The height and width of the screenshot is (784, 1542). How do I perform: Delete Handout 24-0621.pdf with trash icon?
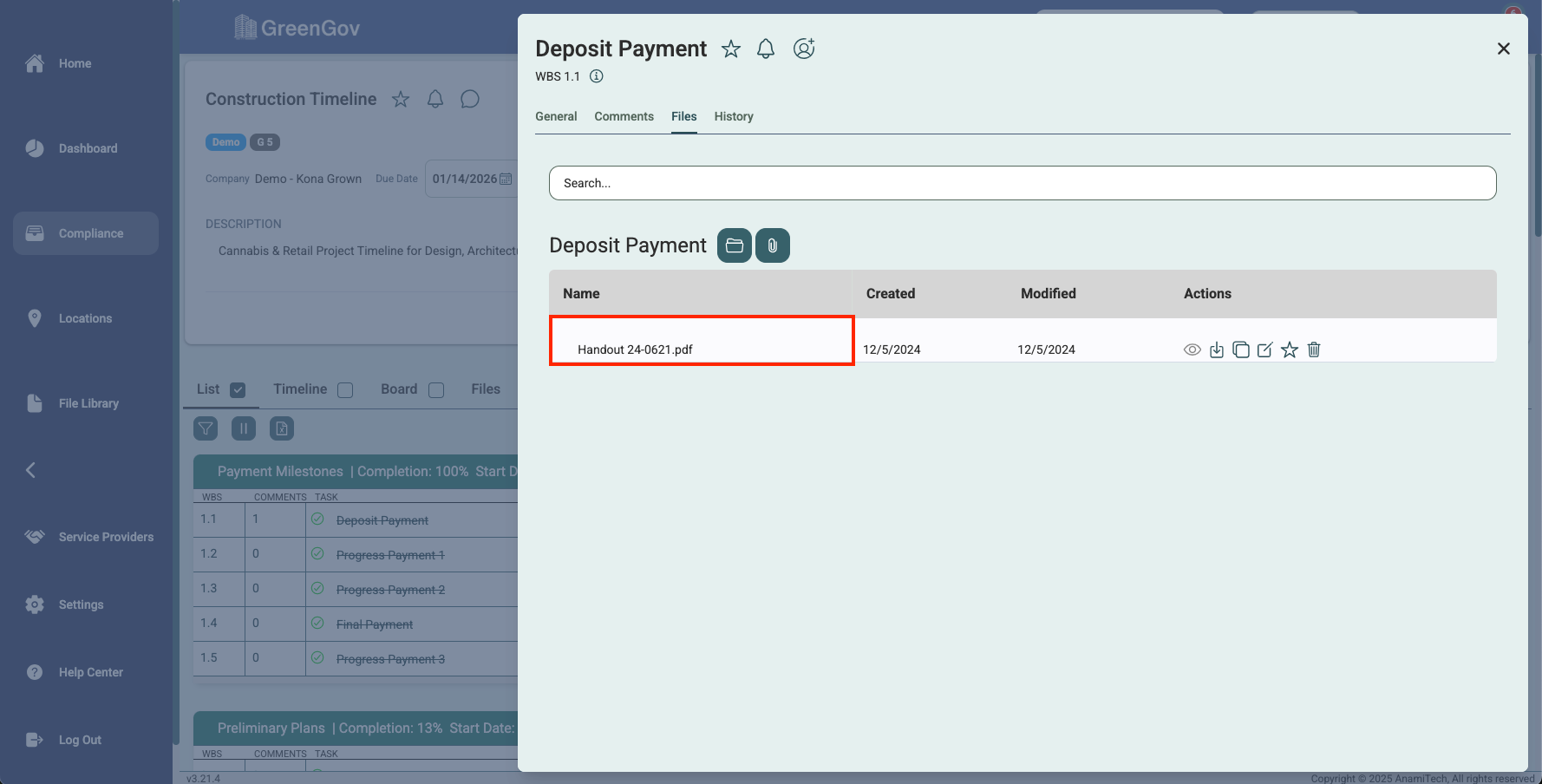tap(1314, 350)
